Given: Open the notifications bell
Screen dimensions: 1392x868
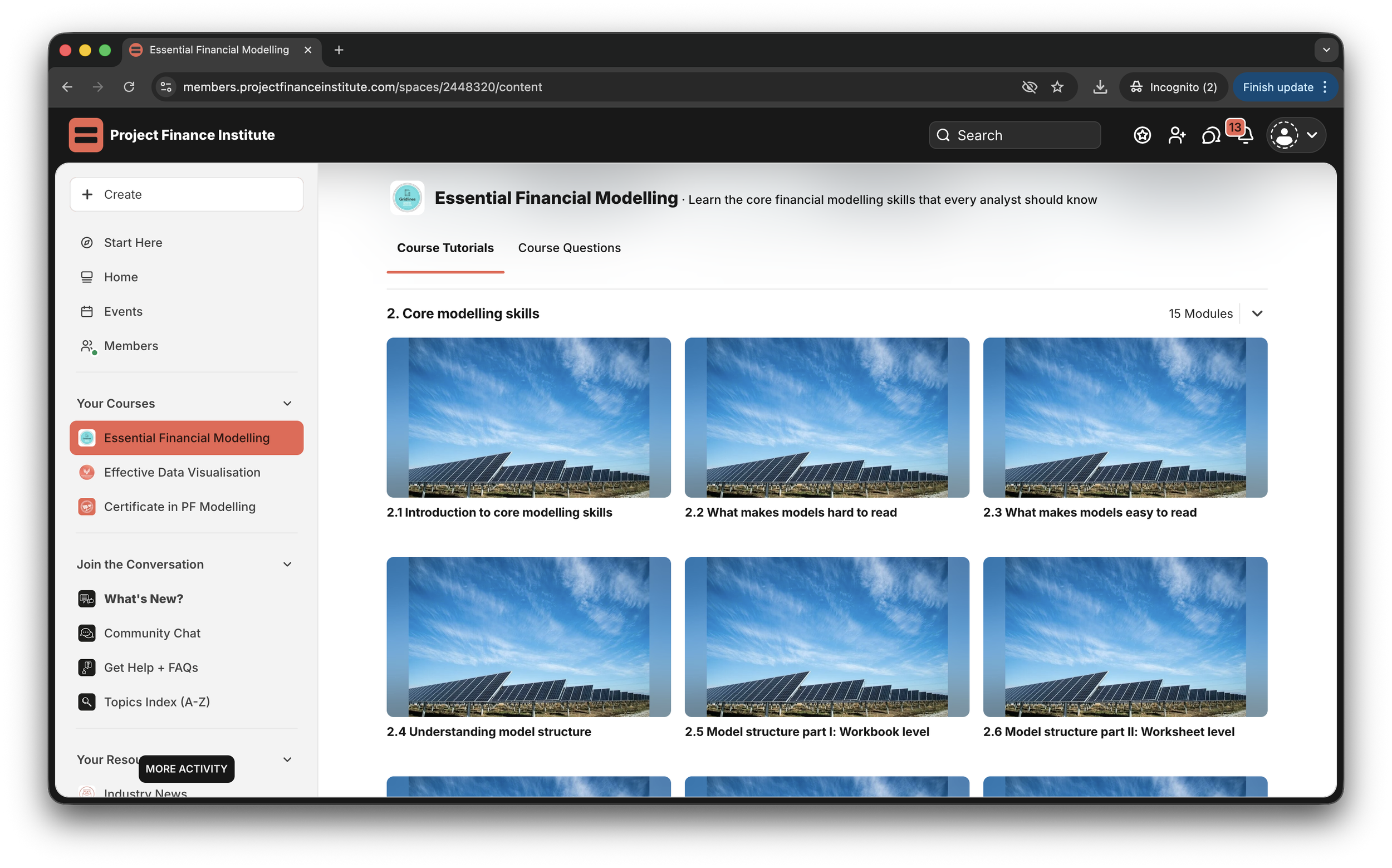Looking at the screenshot, I should click(x=1244, y=135).
